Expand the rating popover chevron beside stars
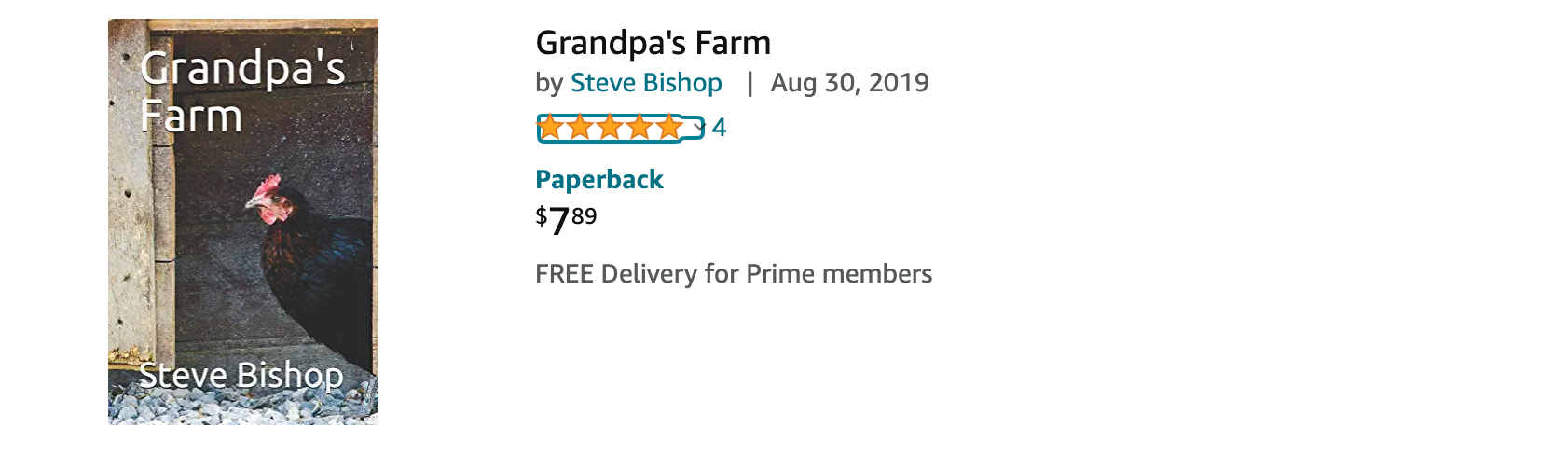Image resolution: width=1568 pixels, height=455 pixels. (x=699, y=128)
